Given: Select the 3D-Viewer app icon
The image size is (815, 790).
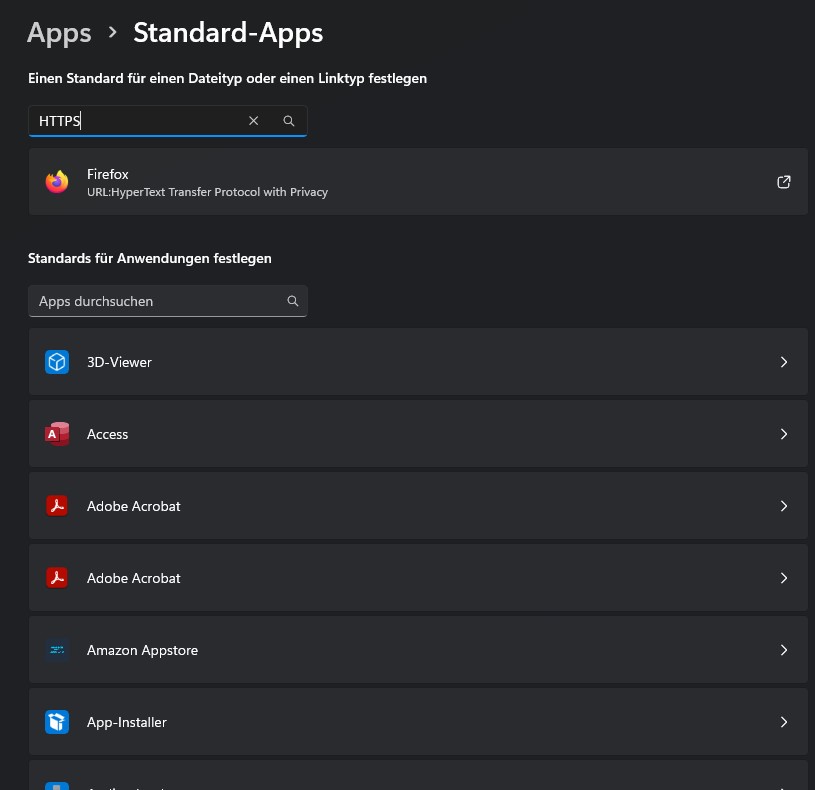Looking at the screenshot, I should coord(57,362).
